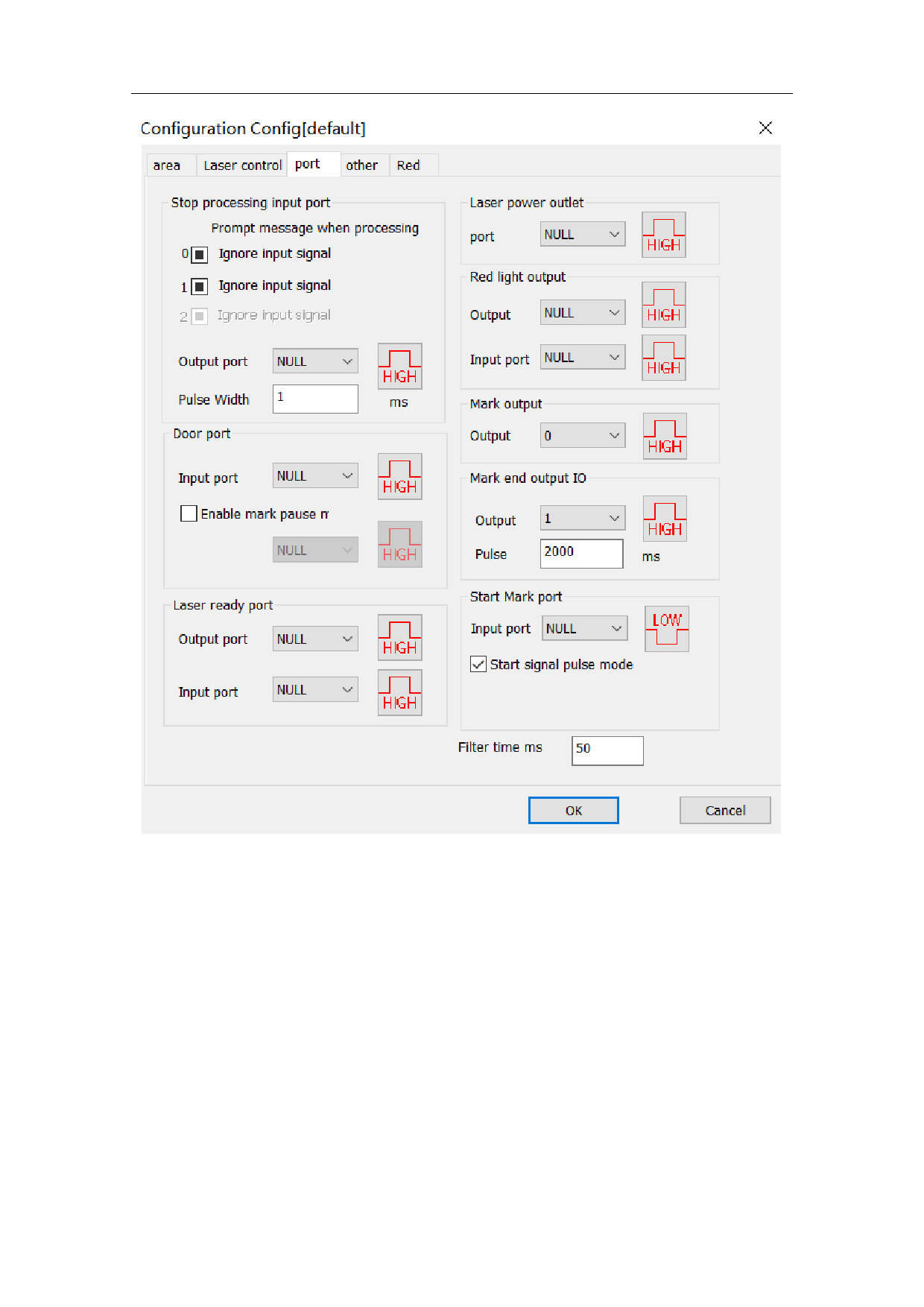The image size is (924, 1307).
Task: Open Mark output Output dropdown
Action: tap(582, 436)
